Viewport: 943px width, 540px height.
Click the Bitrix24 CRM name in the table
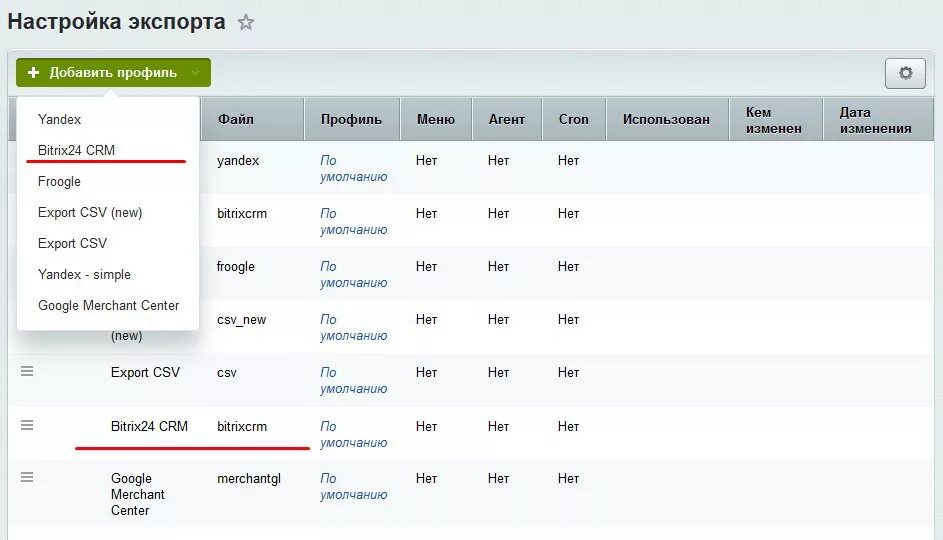pos(149,426)
